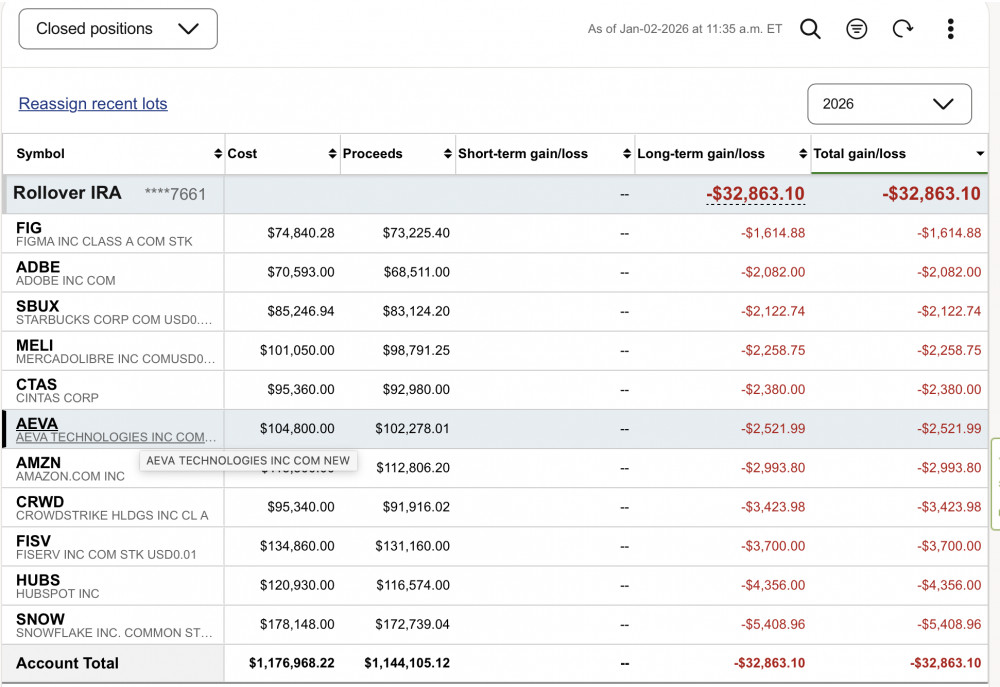This screenshot has width=1000, height=687.
Task: Expand the 2026 year selector
Action: pos(889,104)
